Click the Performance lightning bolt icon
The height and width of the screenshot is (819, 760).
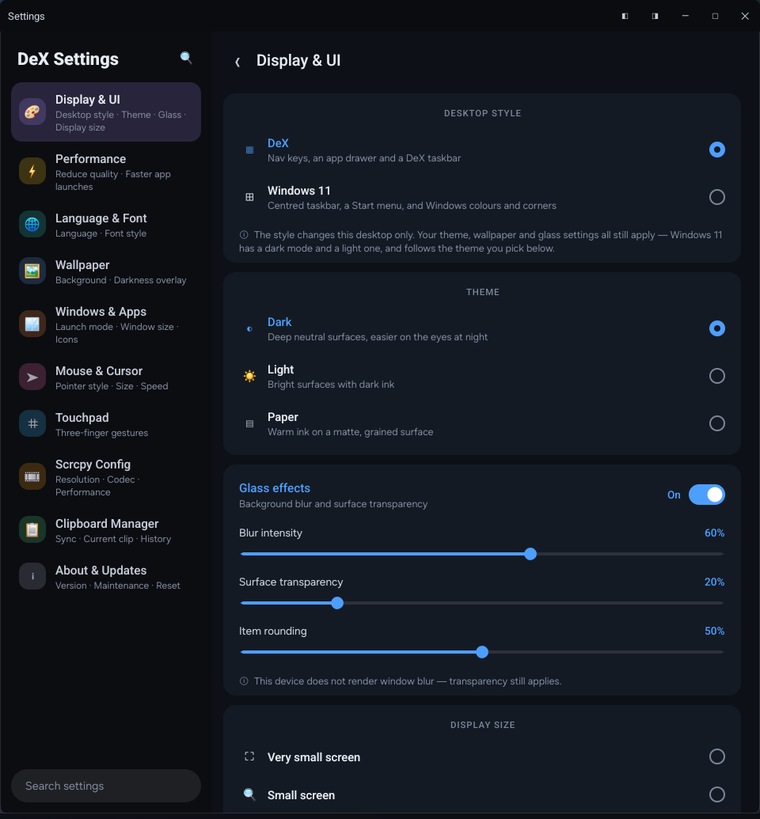(x=32, y=171)
